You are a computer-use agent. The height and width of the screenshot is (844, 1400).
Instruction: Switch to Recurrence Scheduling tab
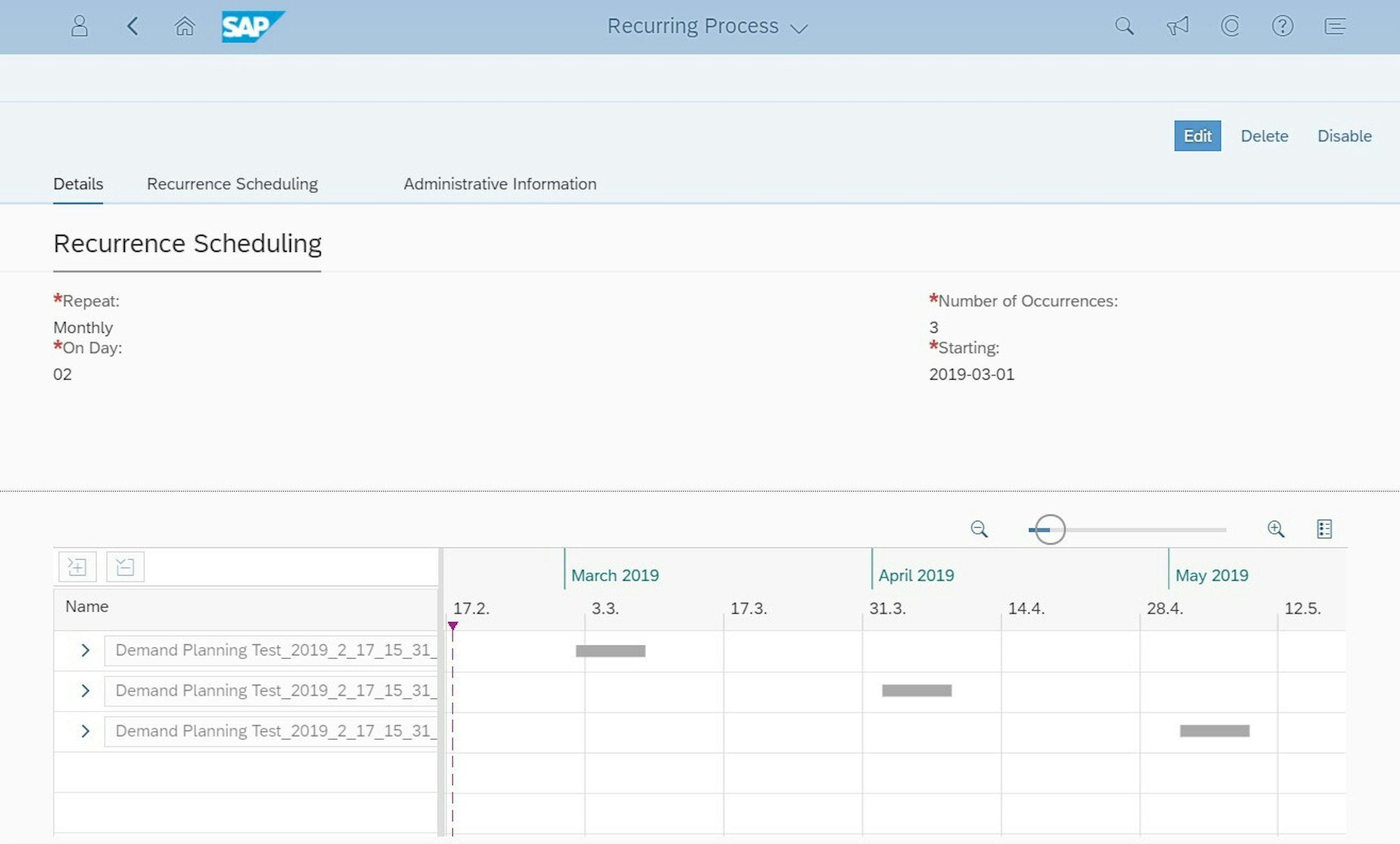232,183
